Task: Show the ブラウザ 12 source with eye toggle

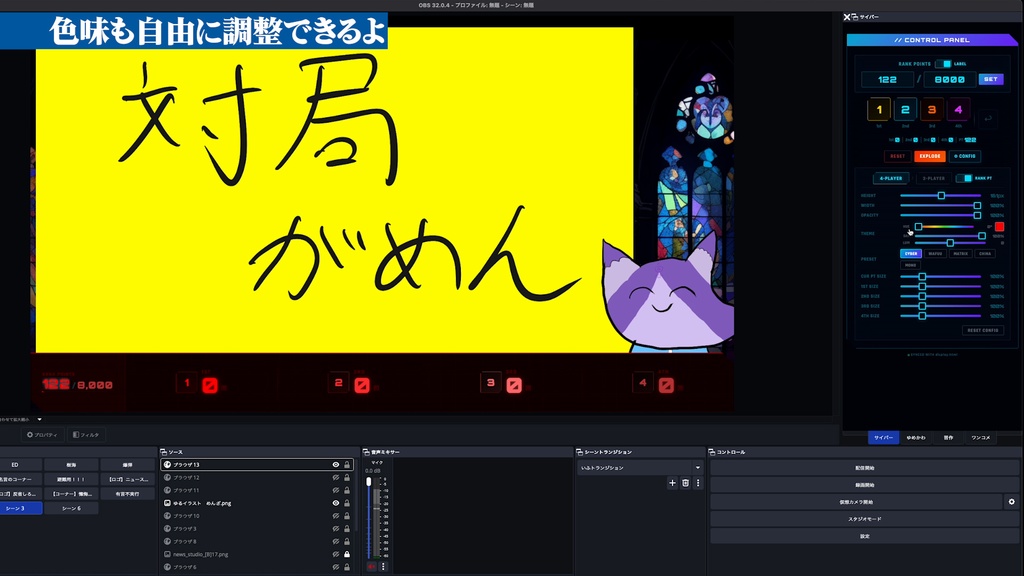Action: tap(338, 479)
